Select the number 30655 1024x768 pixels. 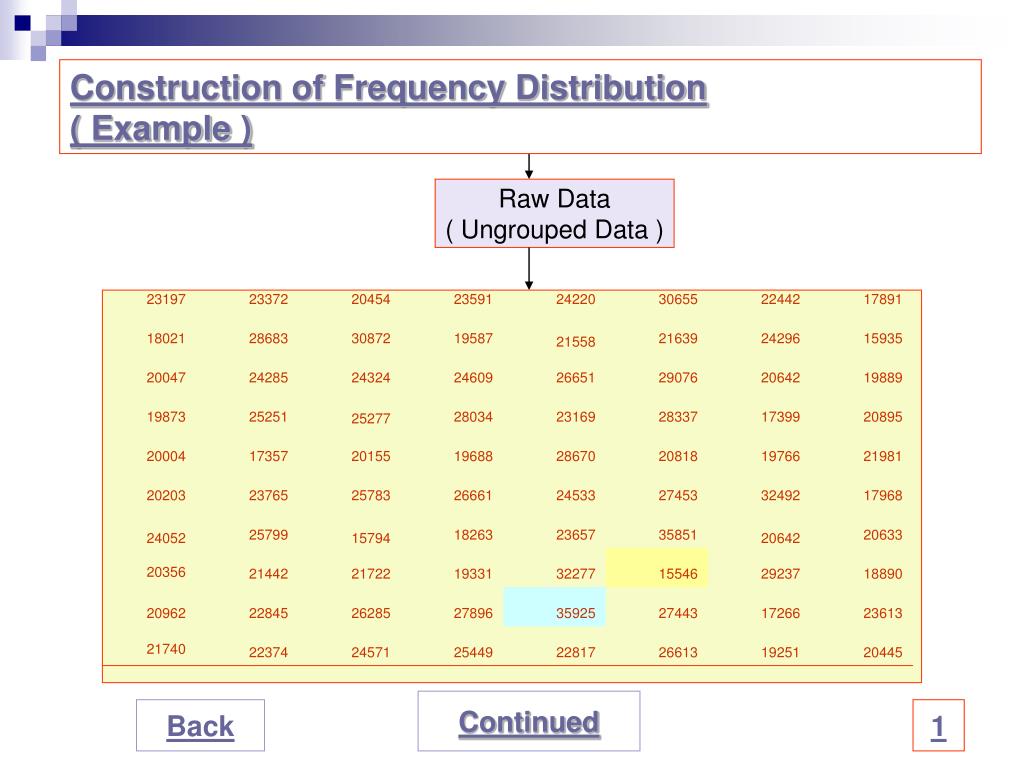pyautogui.click(x=678, y=299)
